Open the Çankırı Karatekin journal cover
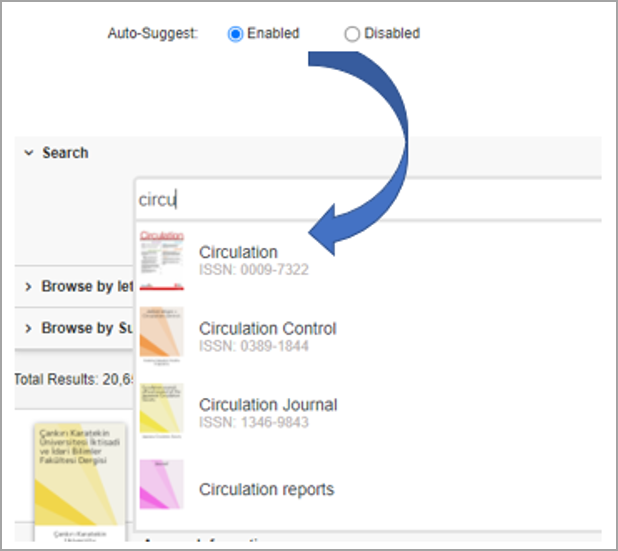The height and width of the screenshot is (551, 618). (x=80, y=482)
